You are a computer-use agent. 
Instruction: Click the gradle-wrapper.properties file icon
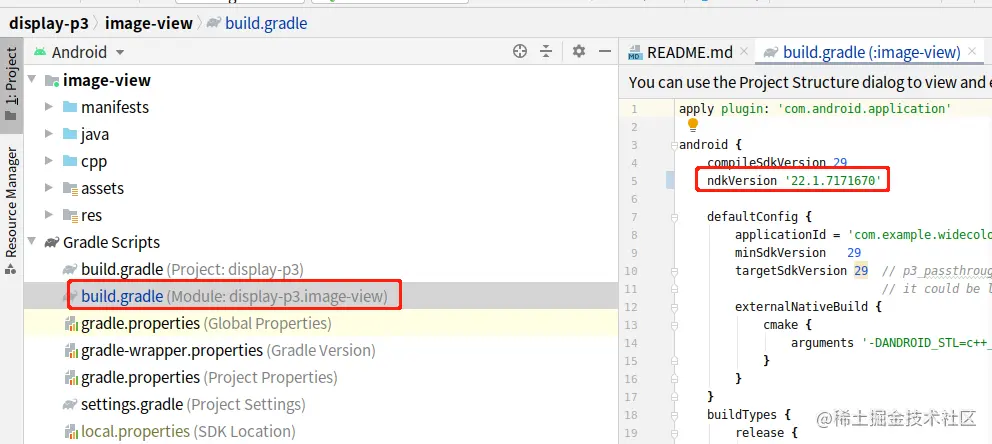[x=71, y=350]
